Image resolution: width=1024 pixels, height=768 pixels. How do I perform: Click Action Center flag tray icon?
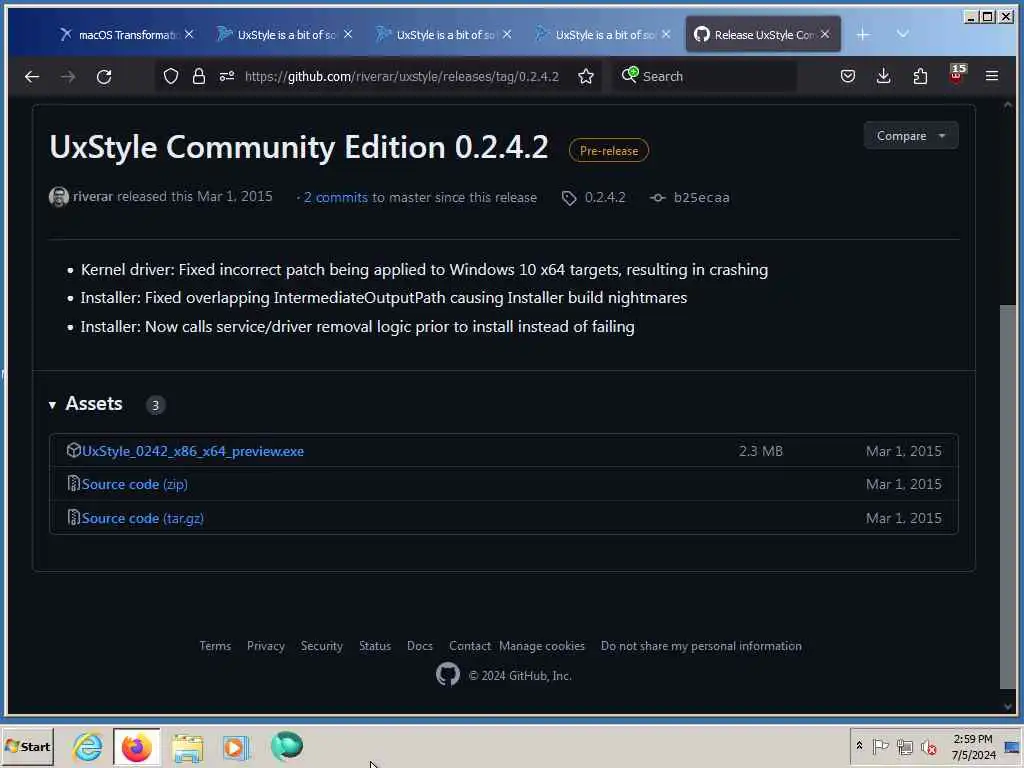click(880, 746)
